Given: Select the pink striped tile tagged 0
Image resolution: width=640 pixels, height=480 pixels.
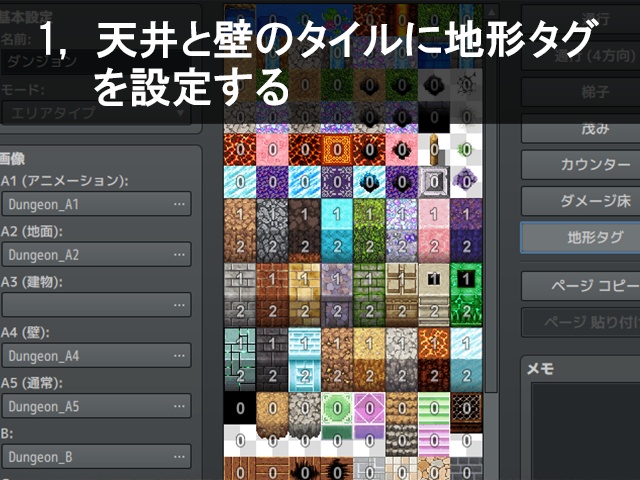Looking at the screenshot, I should [434, 440].
